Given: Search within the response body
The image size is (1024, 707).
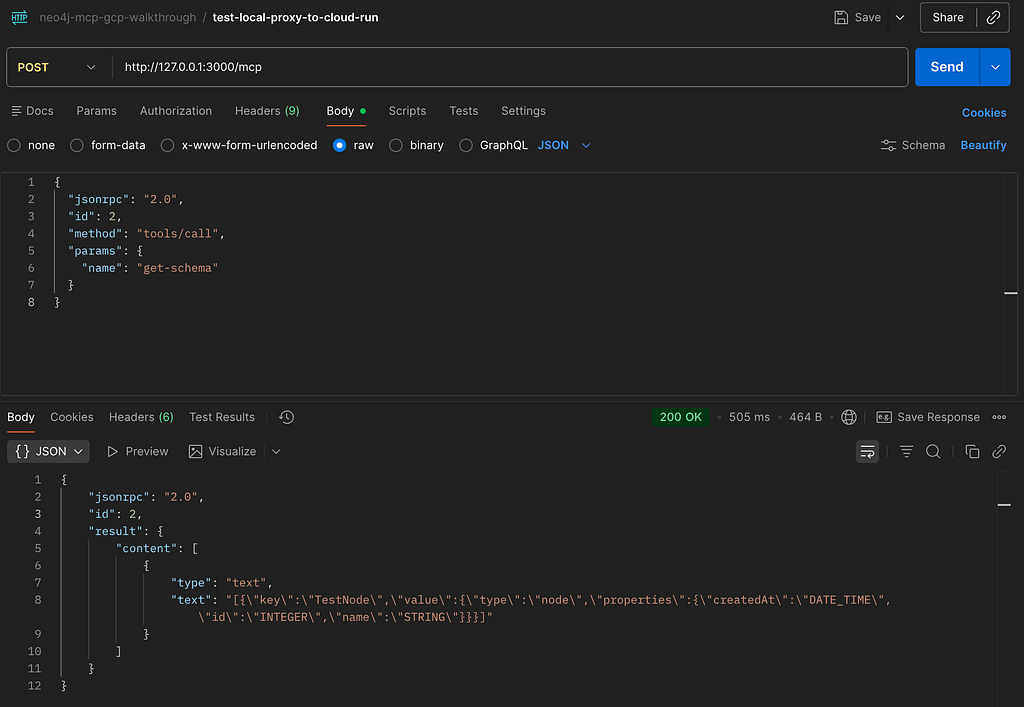Looking at the screenshot, I should pyautogui.click(x=933, y=452).
